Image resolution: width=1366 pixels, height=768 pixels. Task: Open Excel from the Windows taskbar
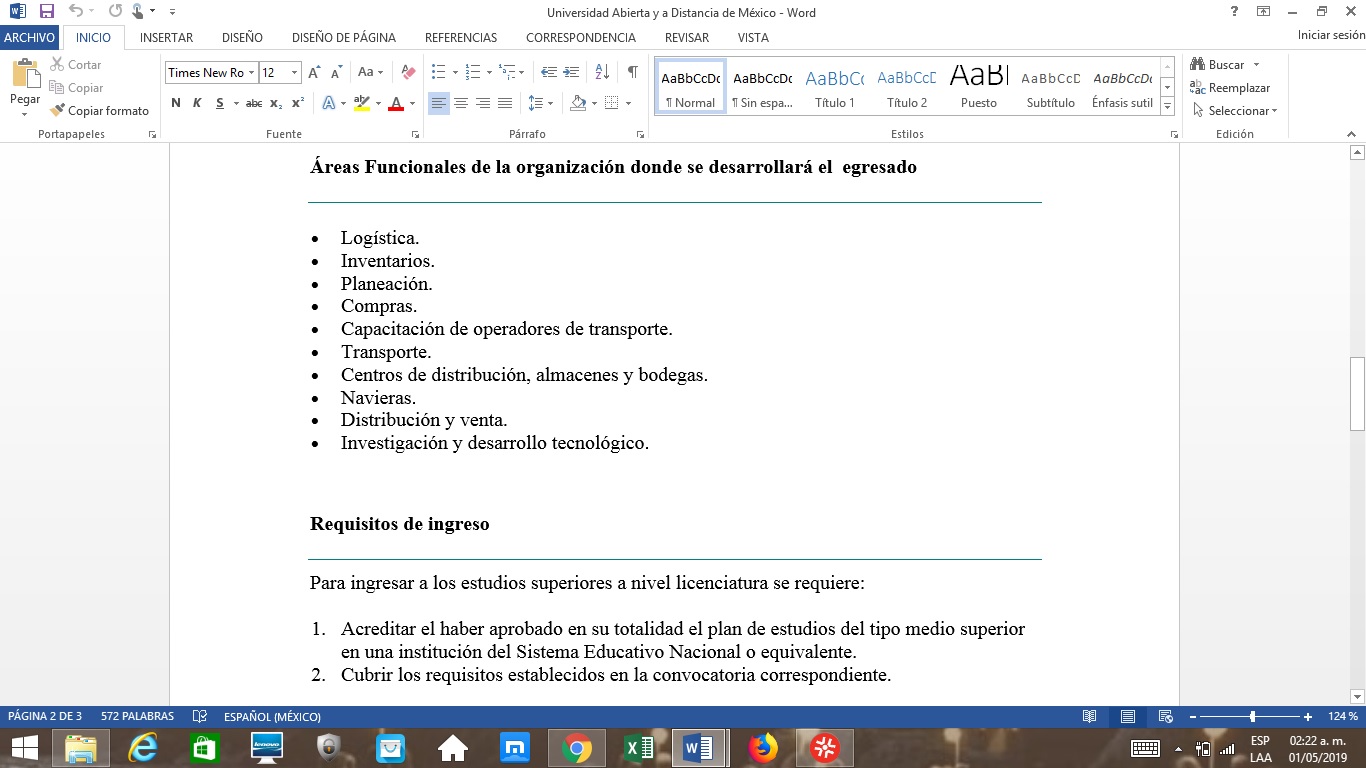point(638,747)
